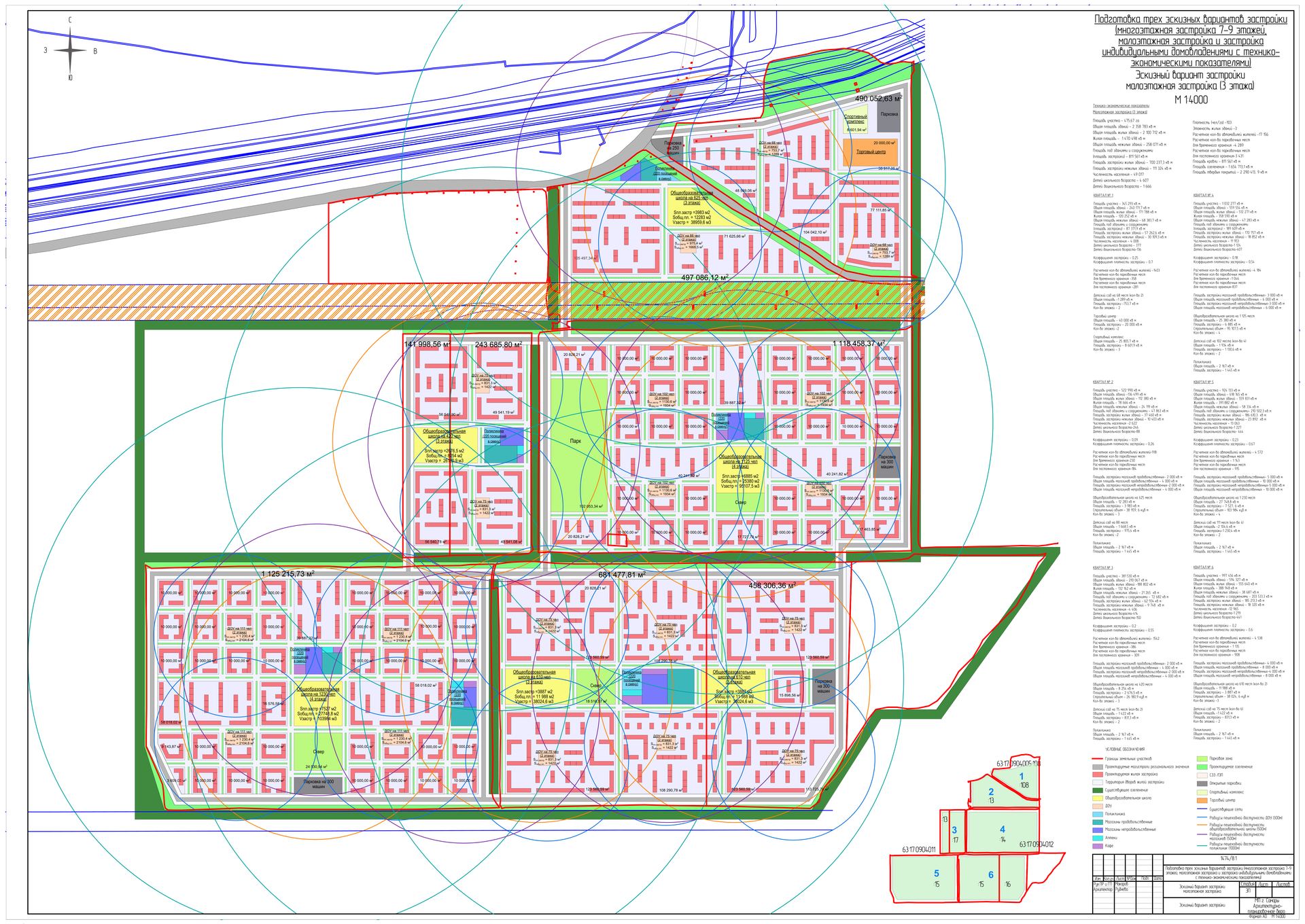Click the Торговый центр building on plan

tap(871, 152)
